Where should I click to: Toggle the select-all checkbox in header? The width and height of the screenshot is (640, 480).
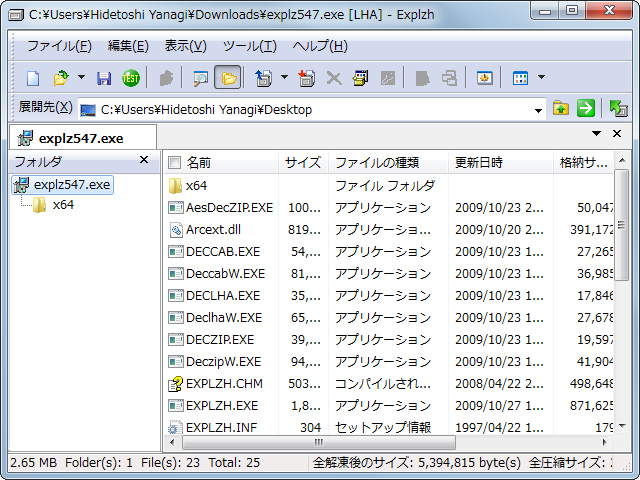click(x=174, y=163)
